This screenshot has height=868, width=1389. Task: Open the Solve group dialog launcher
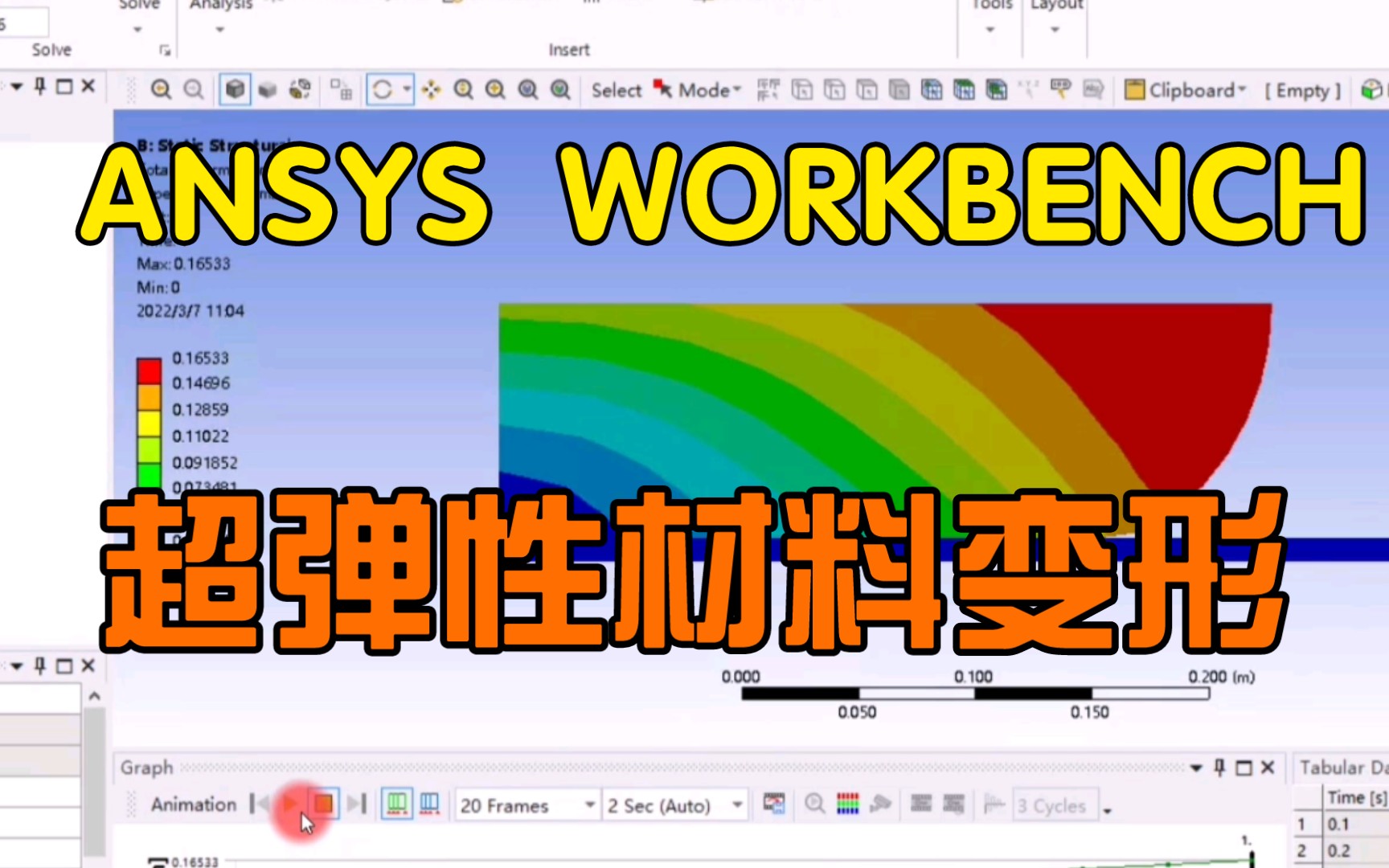[165, 51]
